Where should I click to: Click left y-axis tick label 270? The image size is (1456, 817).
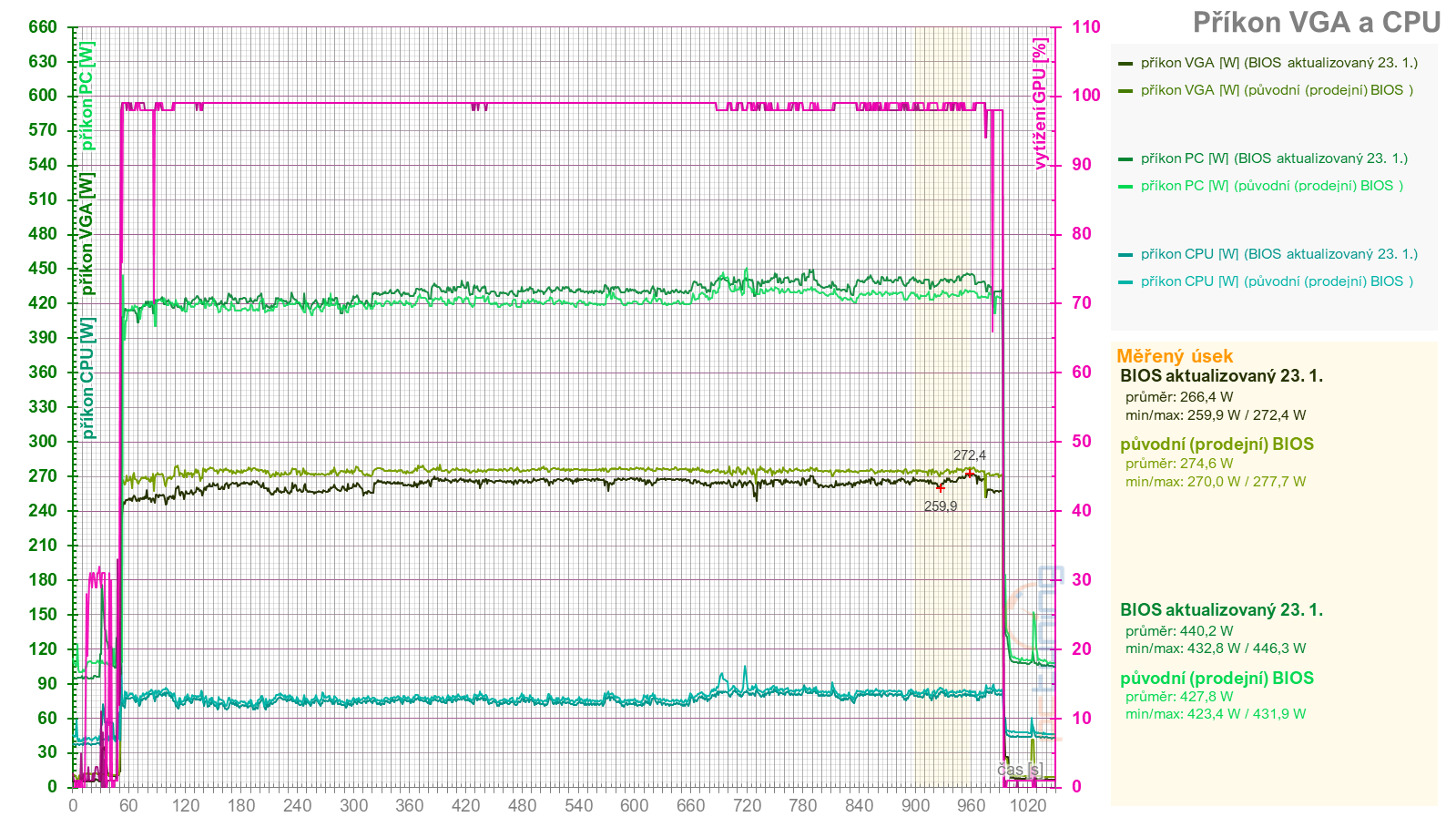click(43, 476)
